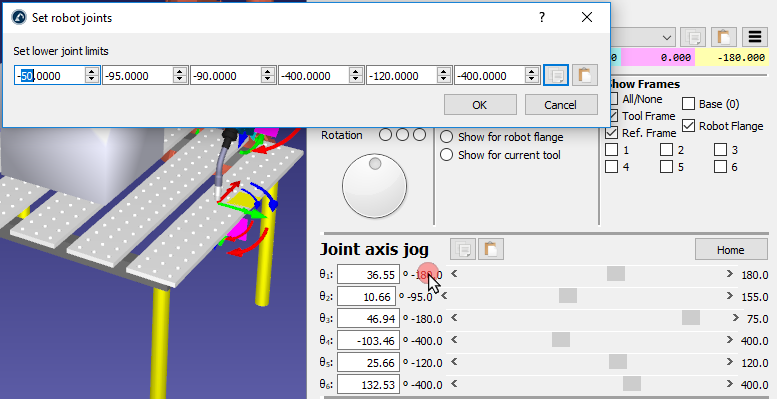Viewport: 777px width, 399px height.
Task: Check frame 3 checkbox
Action: 721,150
